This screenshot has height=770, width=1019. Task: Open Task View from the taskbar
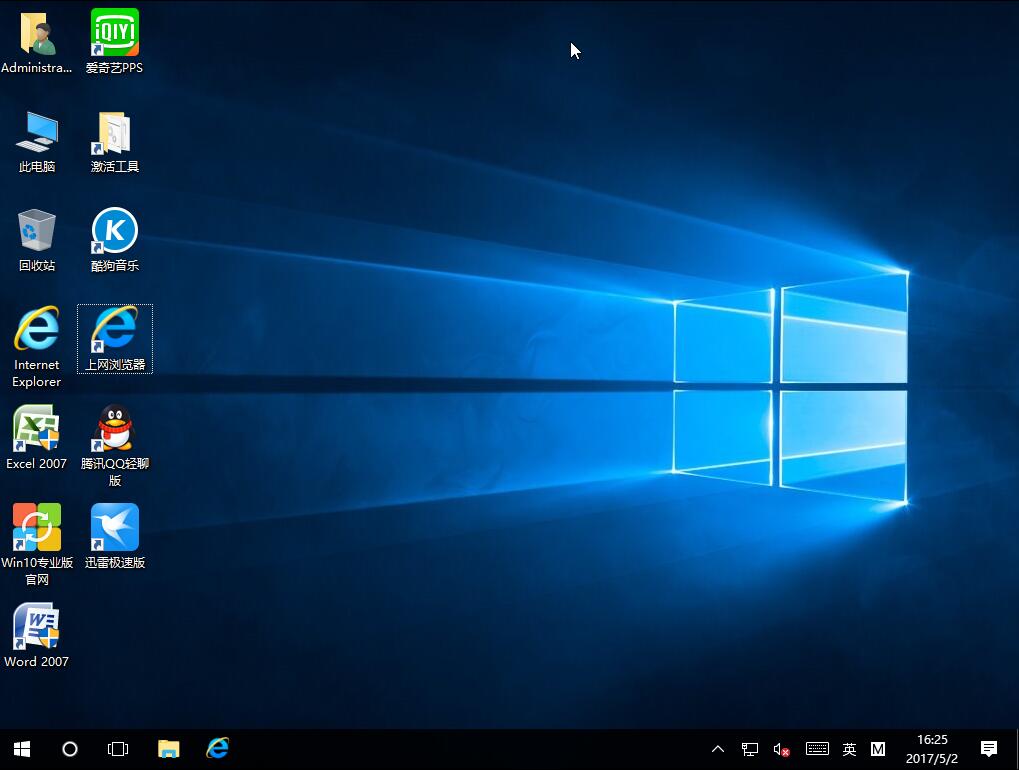pos(118,749)
